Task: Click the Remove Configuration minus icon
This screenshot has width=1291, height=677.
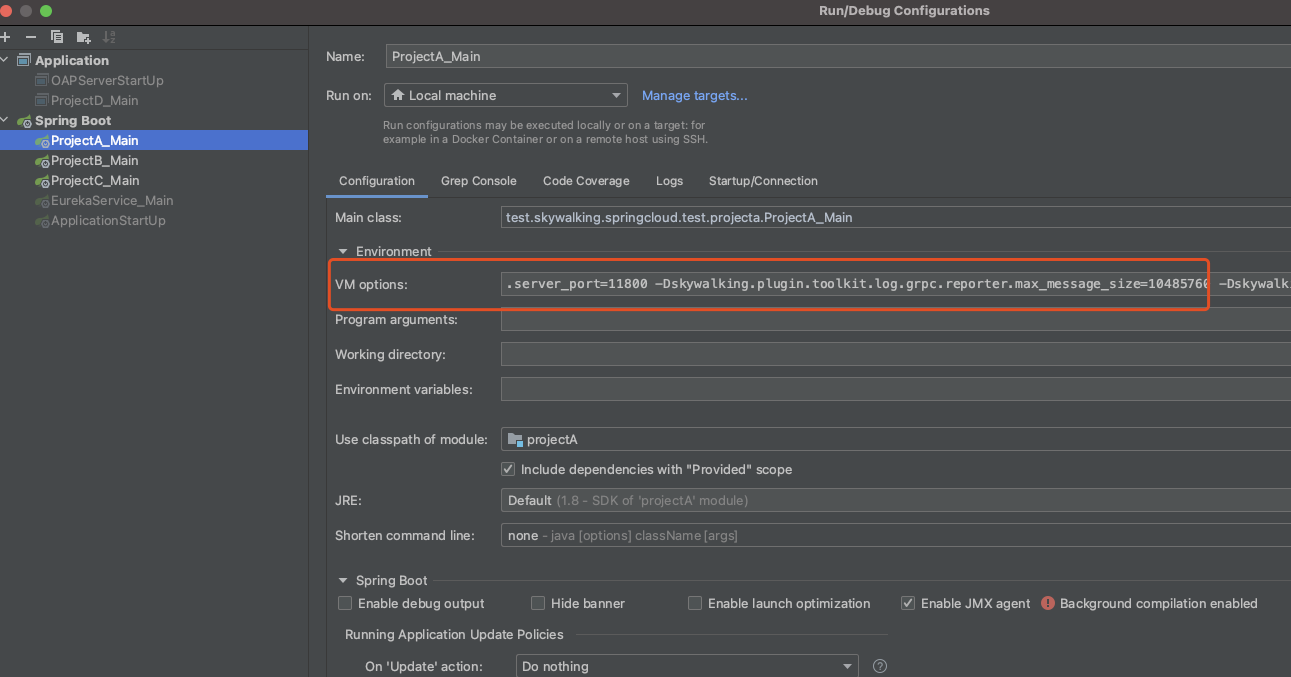Action: pos(31,37)
